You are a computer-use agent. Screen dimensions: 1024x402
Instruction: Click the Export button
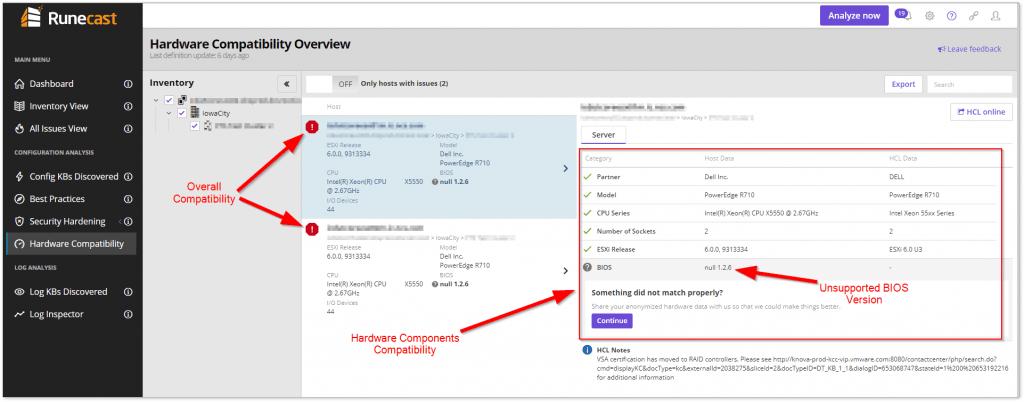click(903, 84)
